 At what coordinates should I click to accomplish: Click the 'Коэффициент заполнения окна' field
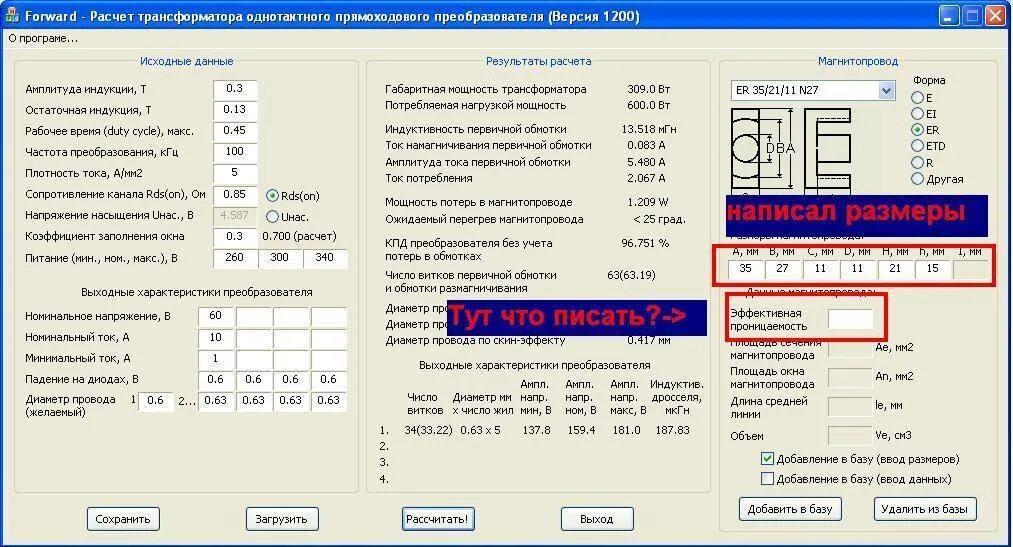235,236
